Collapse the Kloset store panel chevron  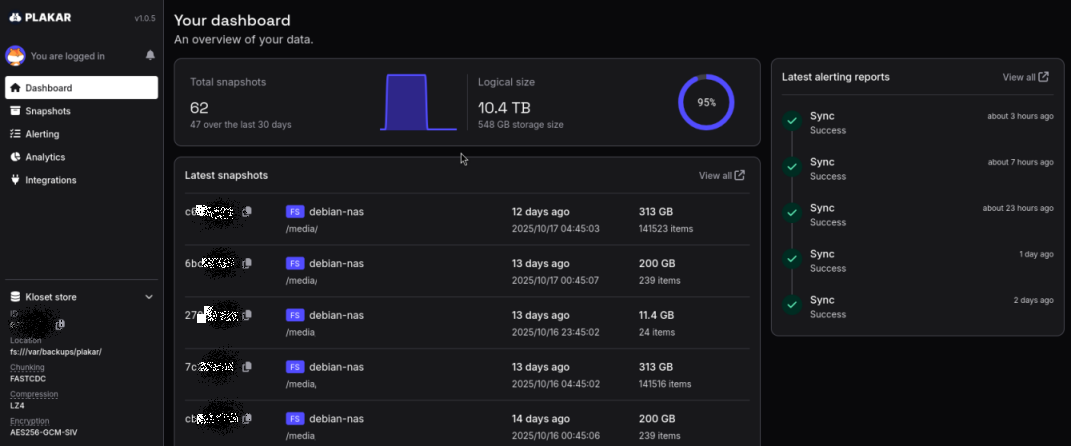point(149,297)
